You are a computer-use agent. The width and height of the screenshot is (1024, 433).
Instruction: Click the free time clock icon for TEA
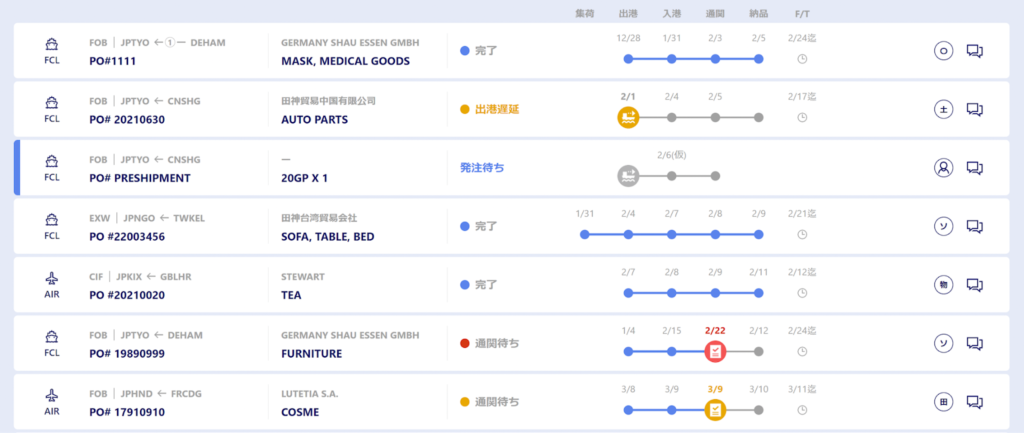point(802,293)
